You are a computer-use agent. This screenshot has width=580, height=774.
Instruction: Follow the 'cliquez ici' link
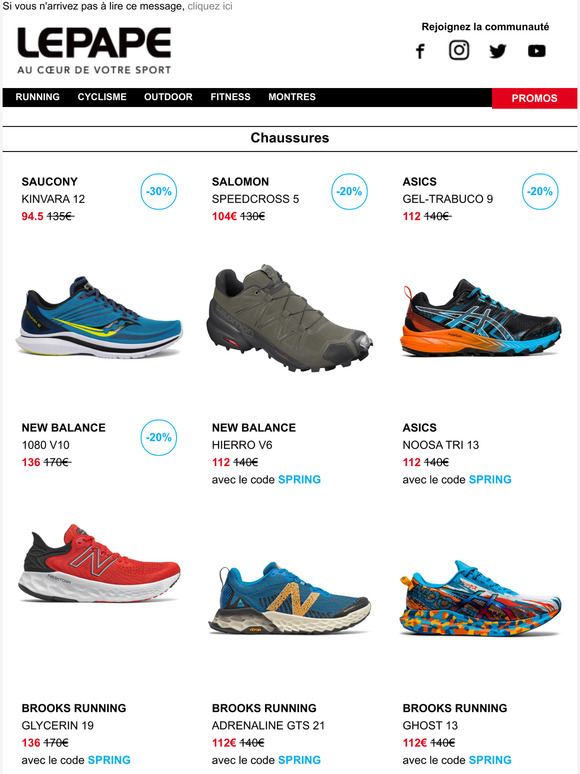click(x=210, y=6)
